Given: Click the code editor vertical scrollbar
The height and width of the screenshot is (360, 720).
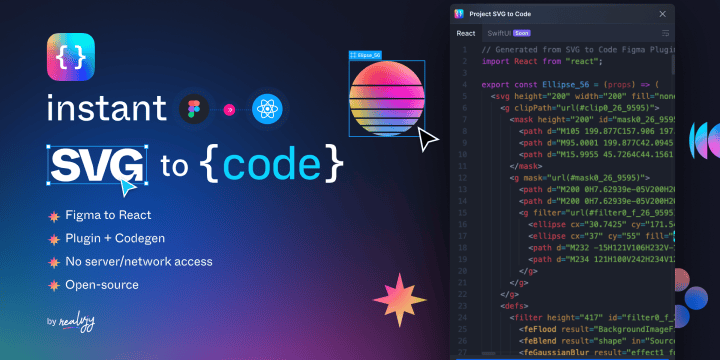Looking at the screenshot, I should click(x=673, y=64).
